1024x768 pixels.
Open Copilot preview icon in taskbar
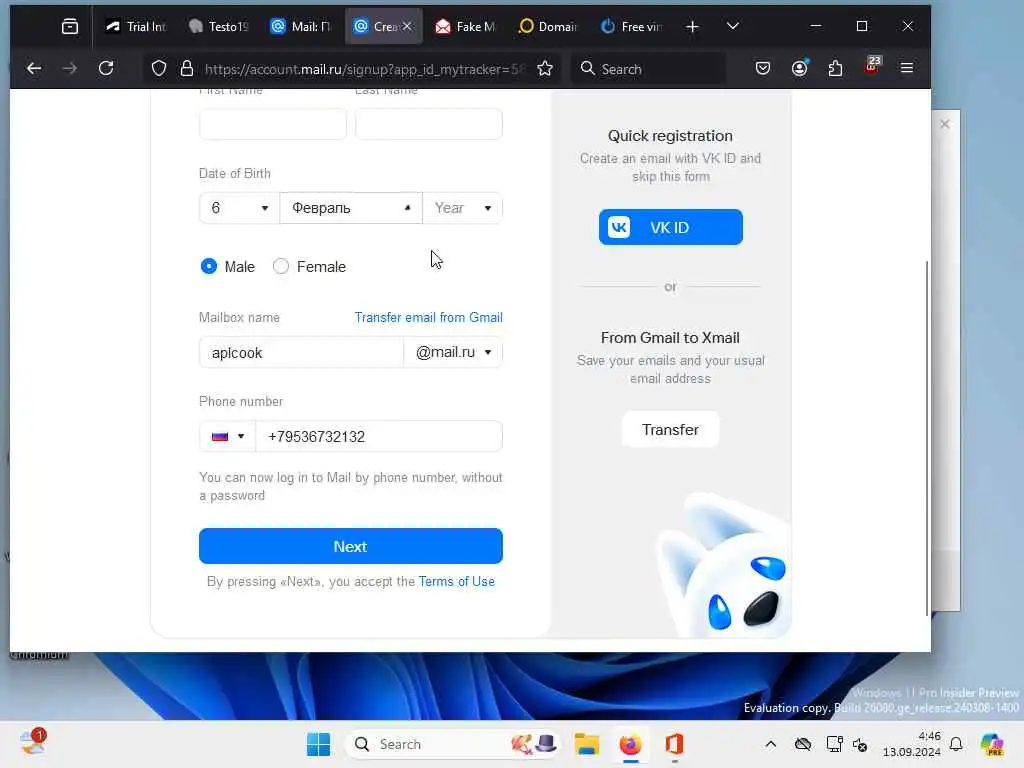click(992, 744)
